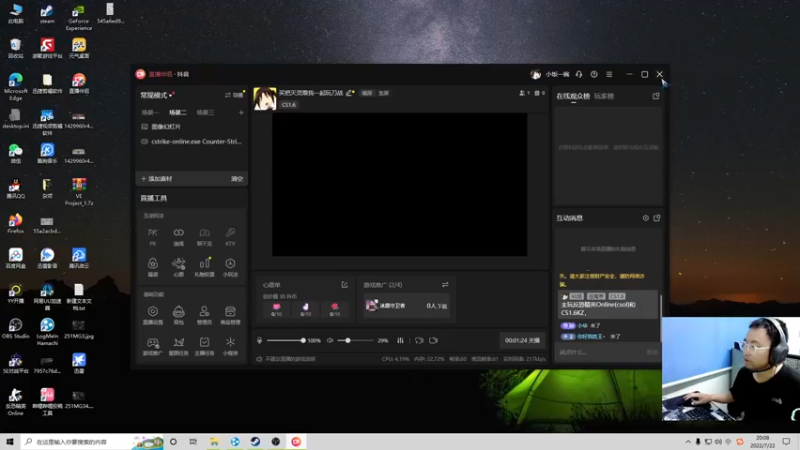Viewport: 800px width, 450px height.
Task: Click 清空 to clear sources
Action: 237,179
